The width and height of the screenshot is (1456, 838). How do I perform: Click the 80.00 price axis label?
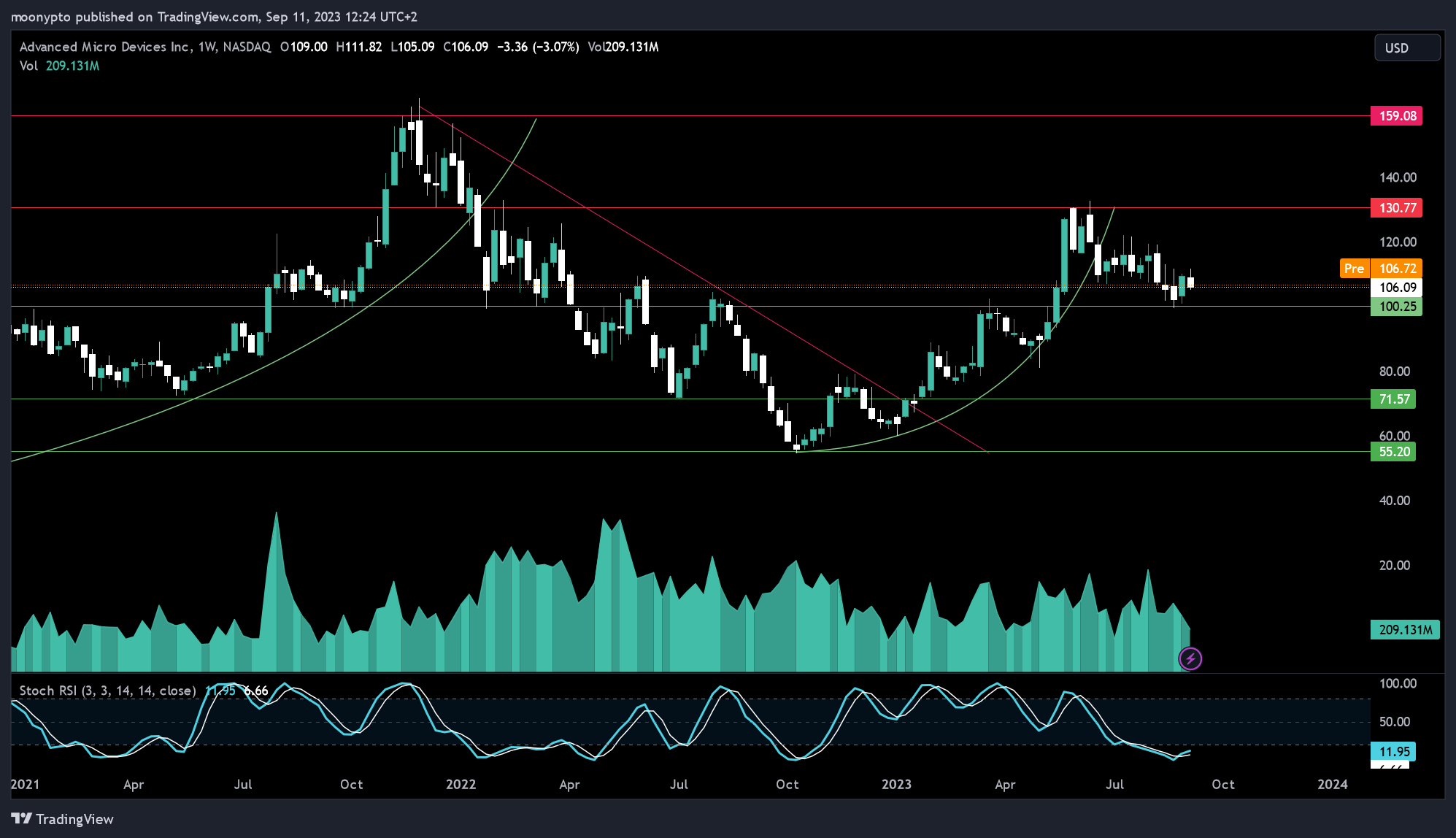[x=1395, y=372]
